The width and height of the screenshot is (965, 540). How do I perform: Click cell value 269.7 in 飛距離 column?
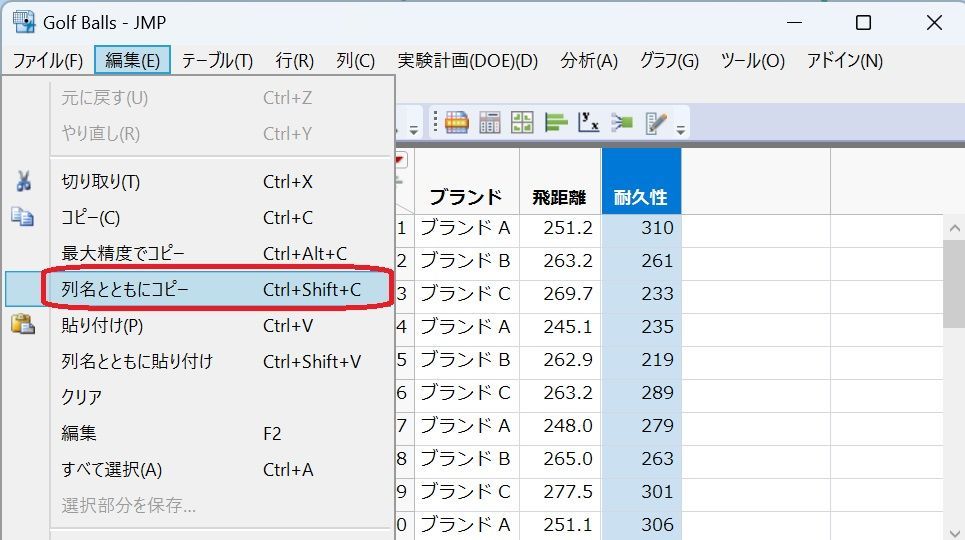point(560,294)
